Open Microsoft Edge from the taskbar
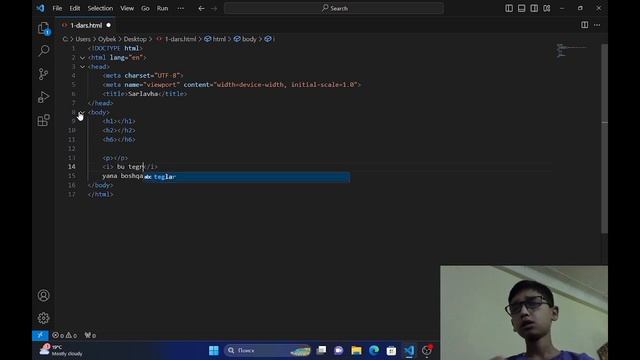Viewport: 640px width, 360px height. click(374, 351)
